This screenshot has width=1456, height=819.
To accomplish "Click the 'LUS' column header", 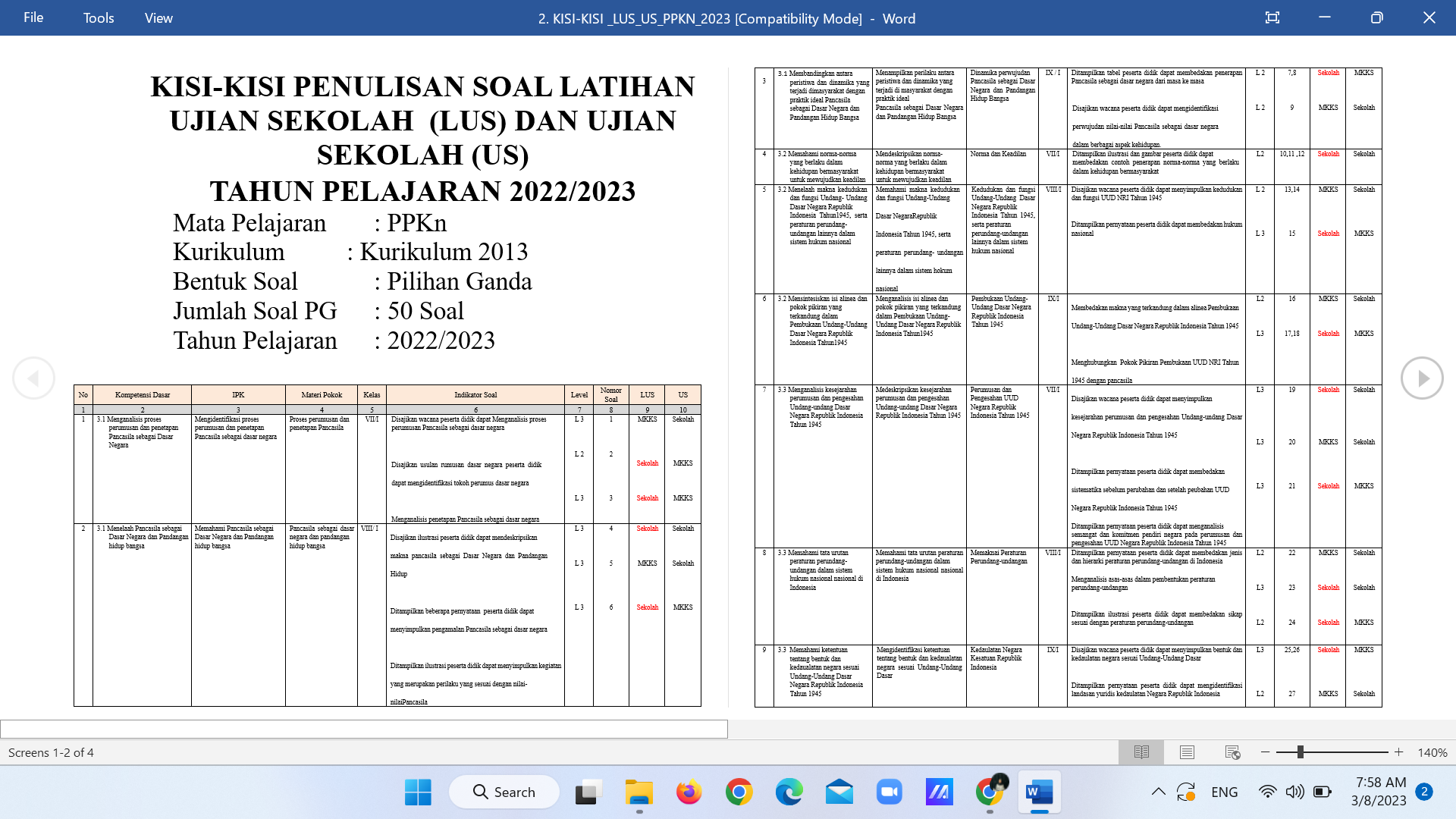I will [x=648, y=395].
